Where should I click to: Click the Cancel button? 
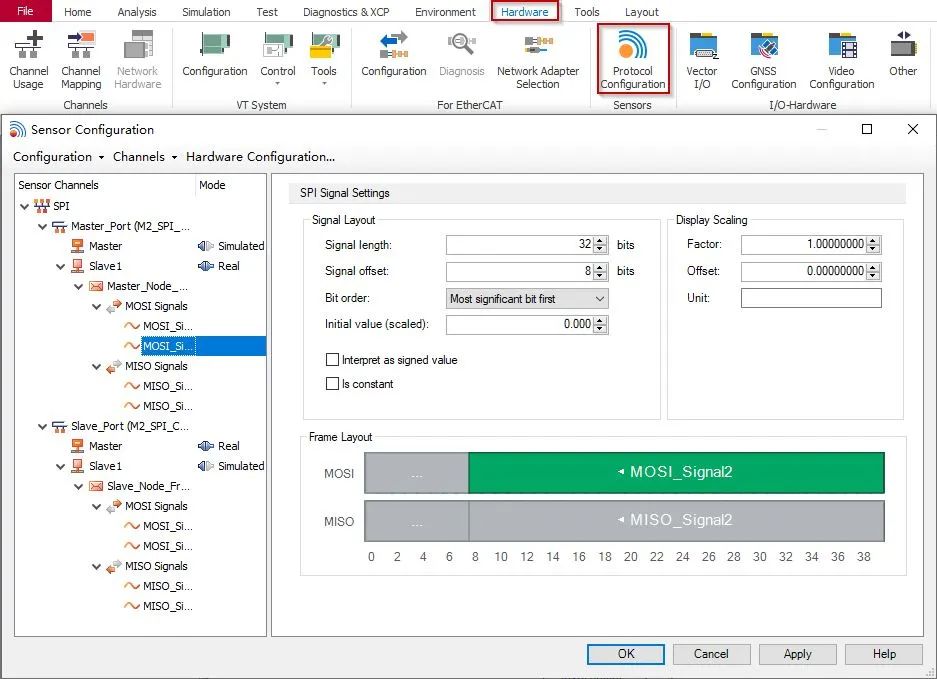[x=711, y=654]
